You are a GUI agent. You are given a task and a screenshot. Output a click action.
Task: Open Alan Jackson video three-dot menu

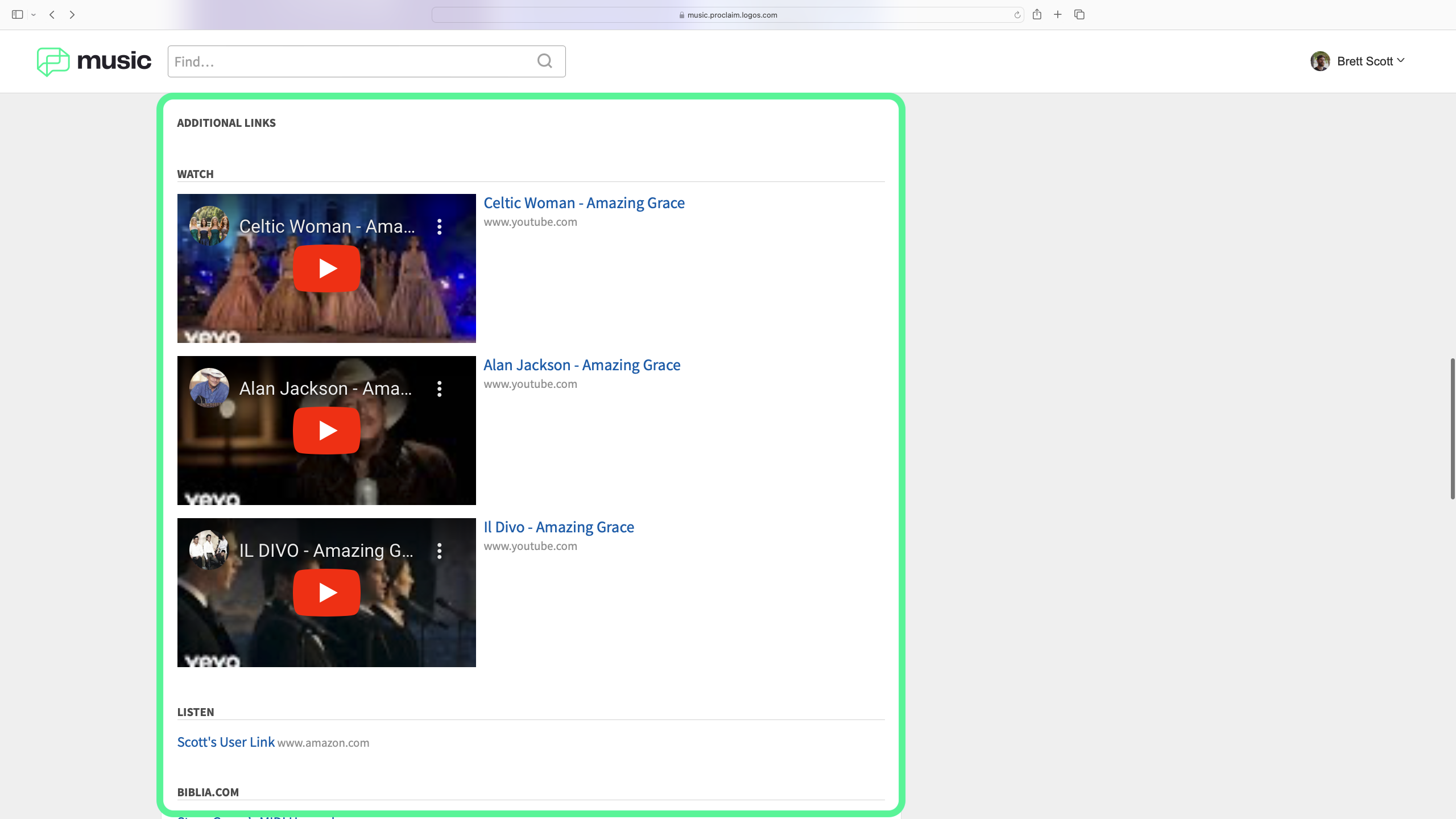tap(439, 389)
